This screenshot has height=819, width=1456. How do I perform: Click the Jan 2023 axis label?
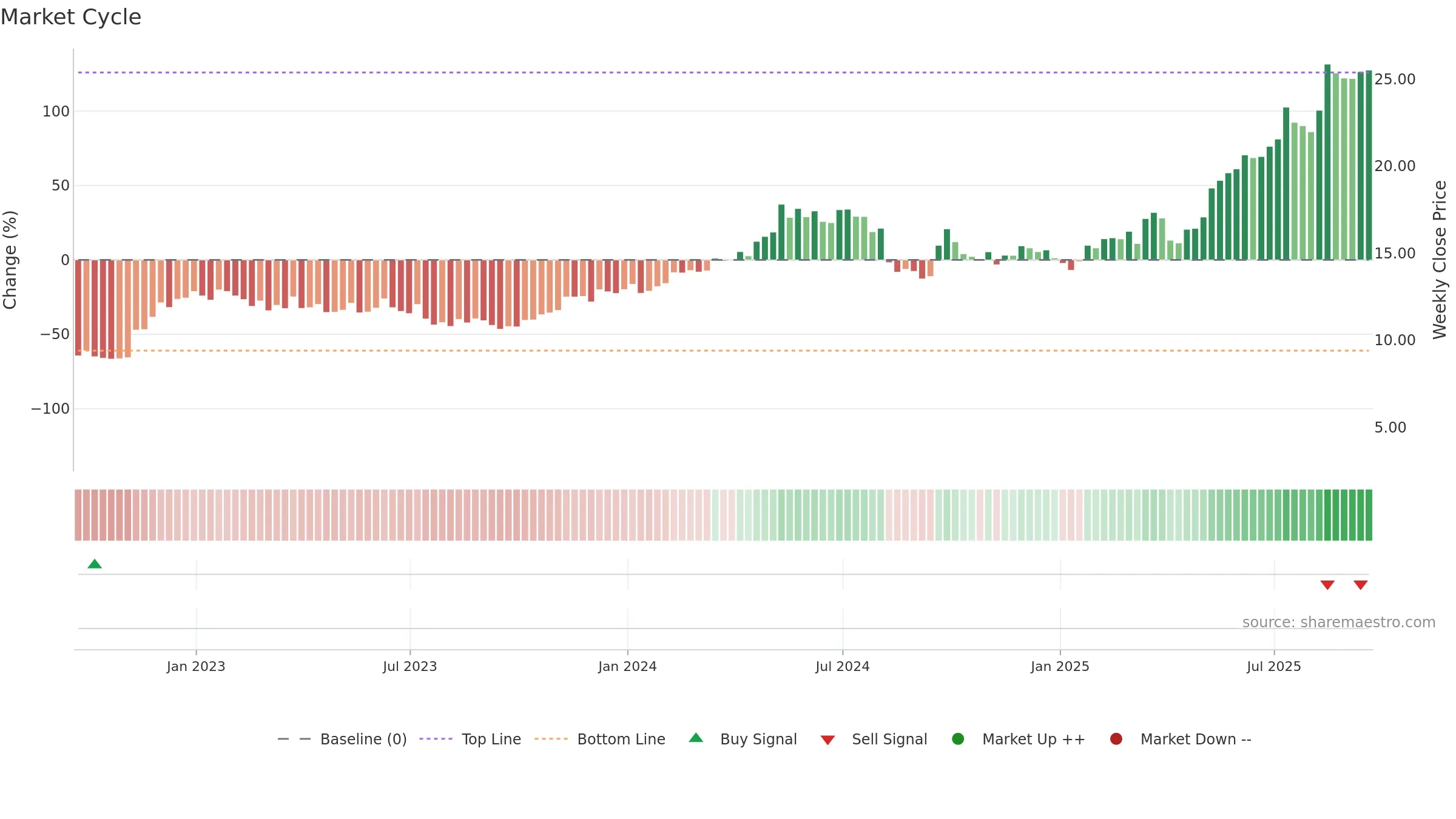click(x=196, y=667)
